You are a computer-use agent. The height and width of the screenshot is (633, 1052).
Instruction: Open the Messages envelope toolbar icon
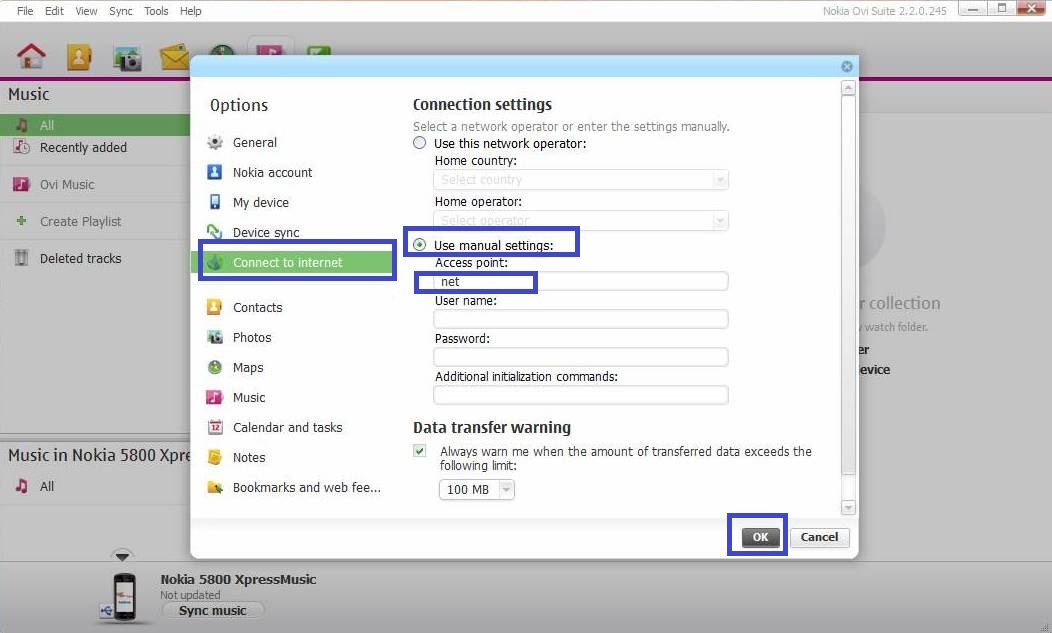coord(174,58)
